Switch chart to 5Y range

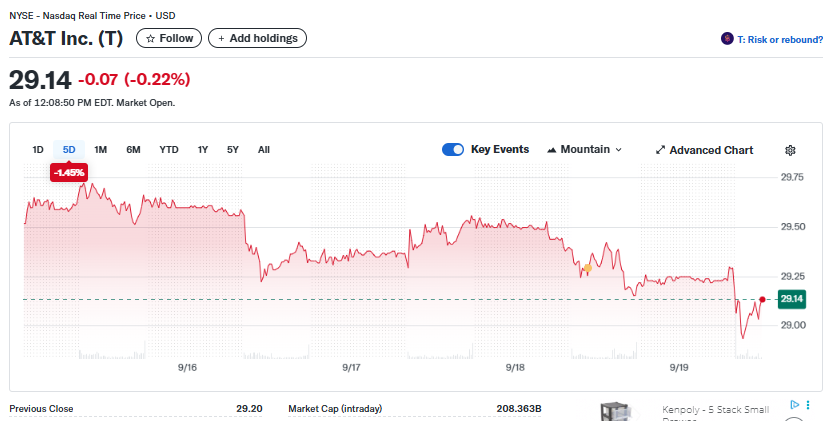[x=232, y=149]
